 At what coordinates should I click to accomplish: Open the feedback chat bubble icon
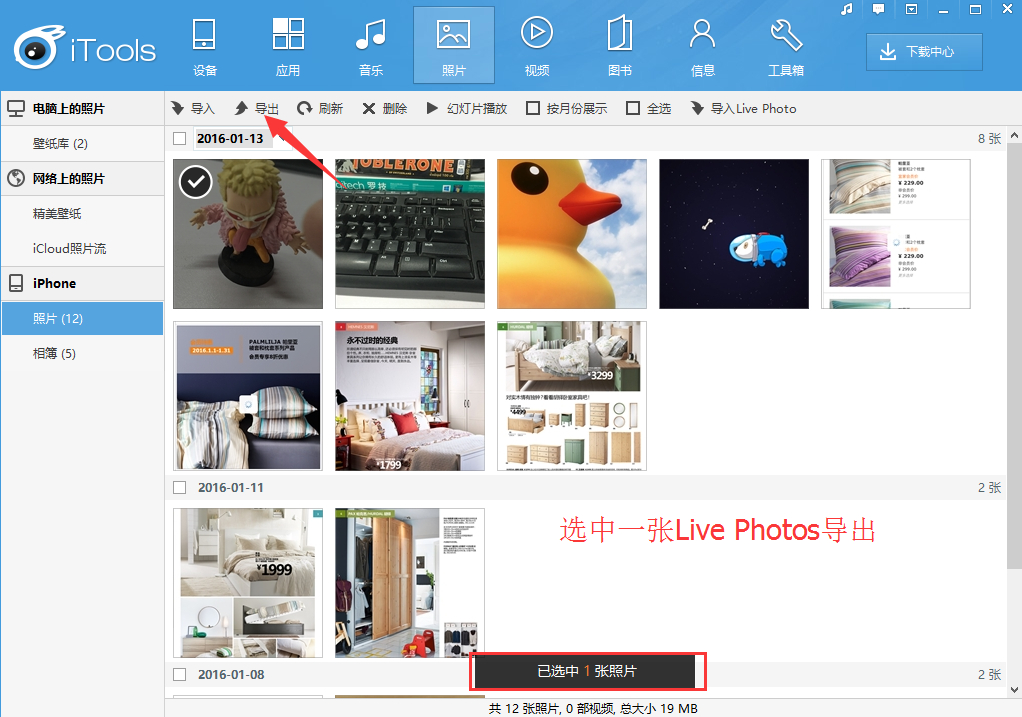(x=879, y=9)
